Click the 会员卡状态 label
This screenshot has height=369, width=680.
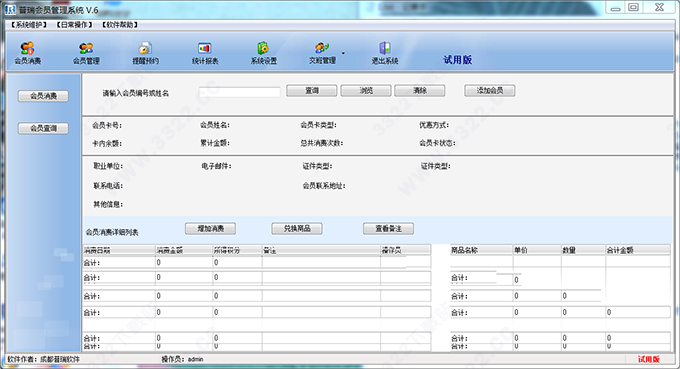[437, 143]
